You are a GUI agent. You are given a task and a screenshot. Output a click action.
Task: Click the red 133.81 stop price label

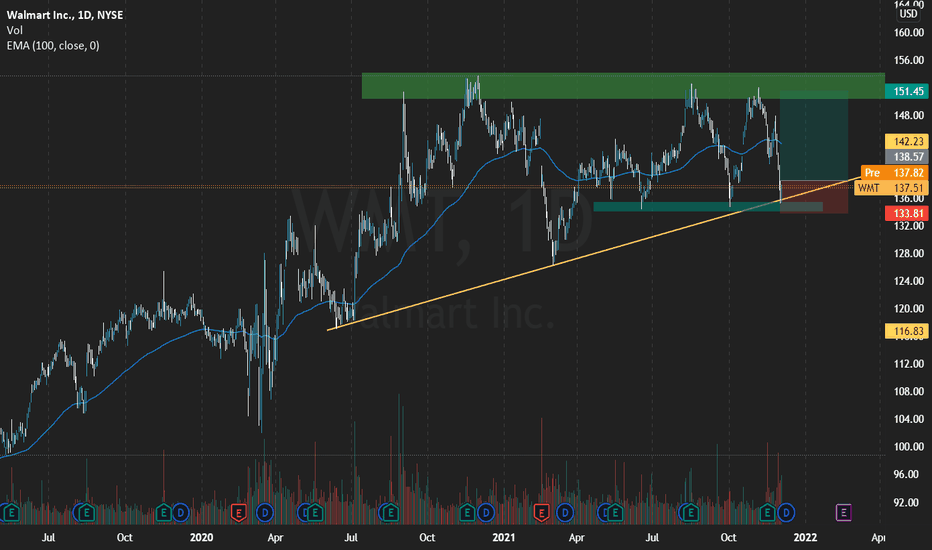906,213
